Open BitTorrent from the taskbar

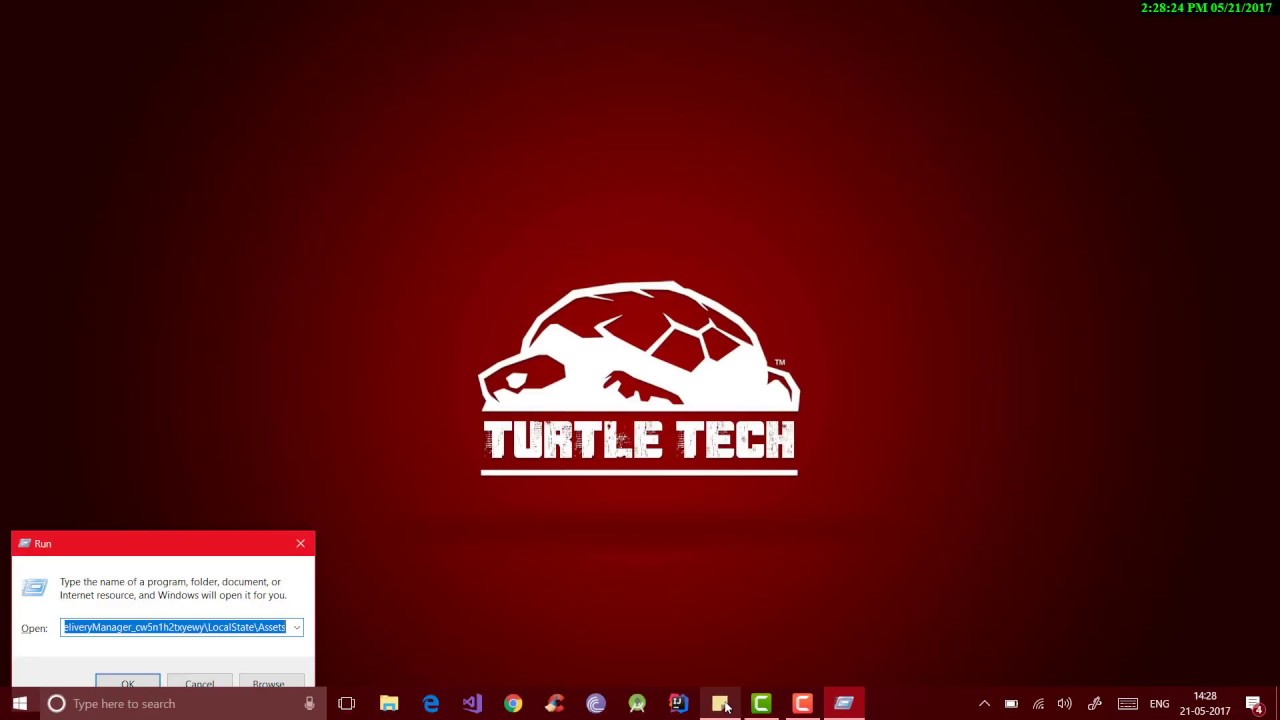click(596, 704)
